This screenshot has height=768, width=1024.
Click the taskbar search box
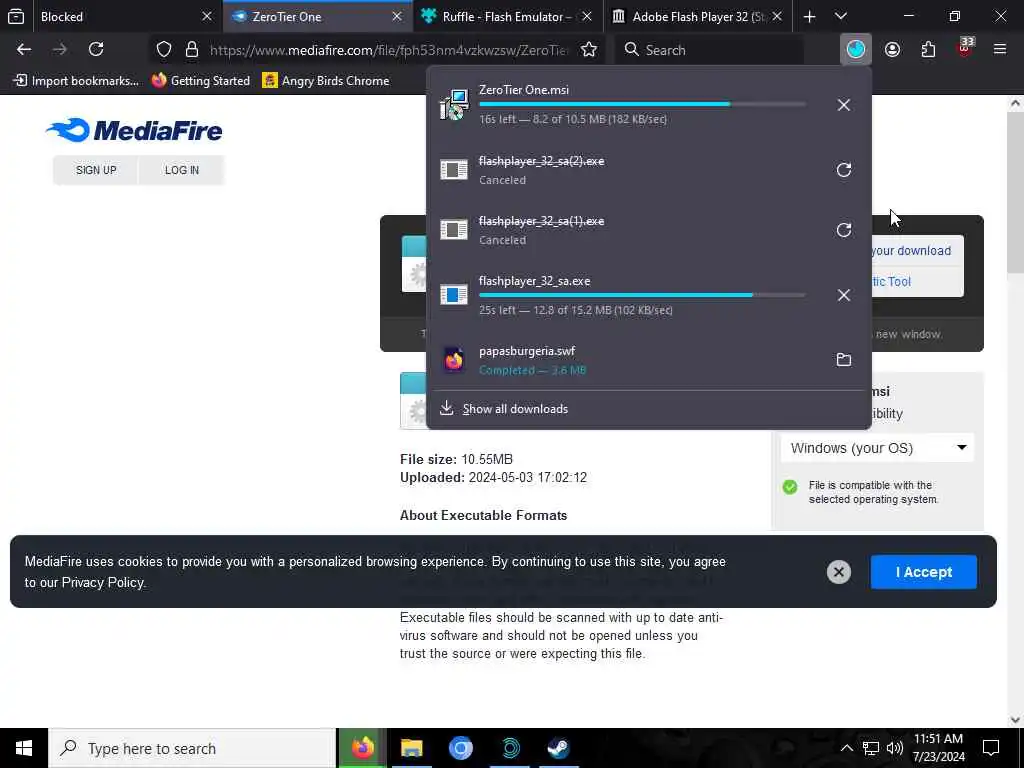tap(192, 748)
